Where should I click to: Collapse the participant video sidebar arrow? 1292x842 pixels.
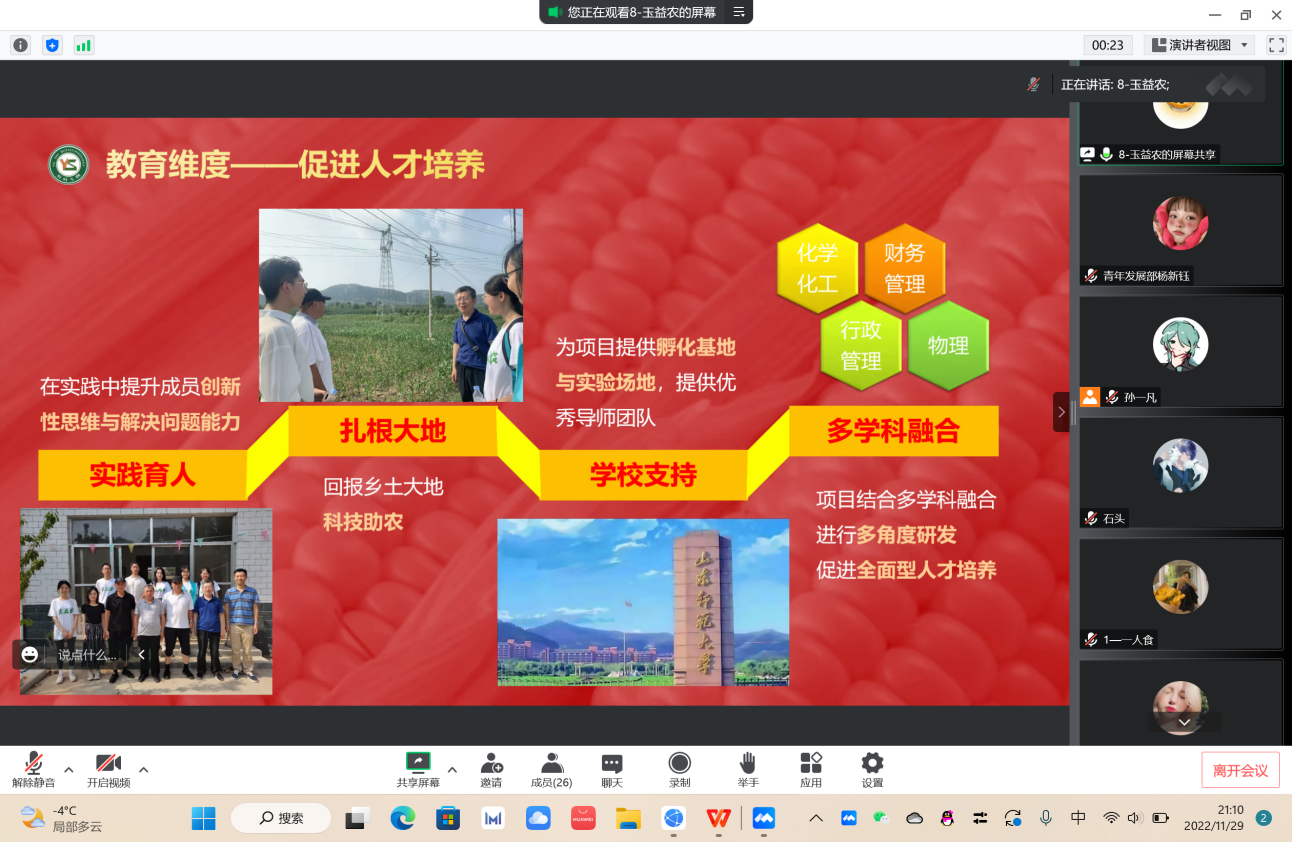(x=1061, y=412)
